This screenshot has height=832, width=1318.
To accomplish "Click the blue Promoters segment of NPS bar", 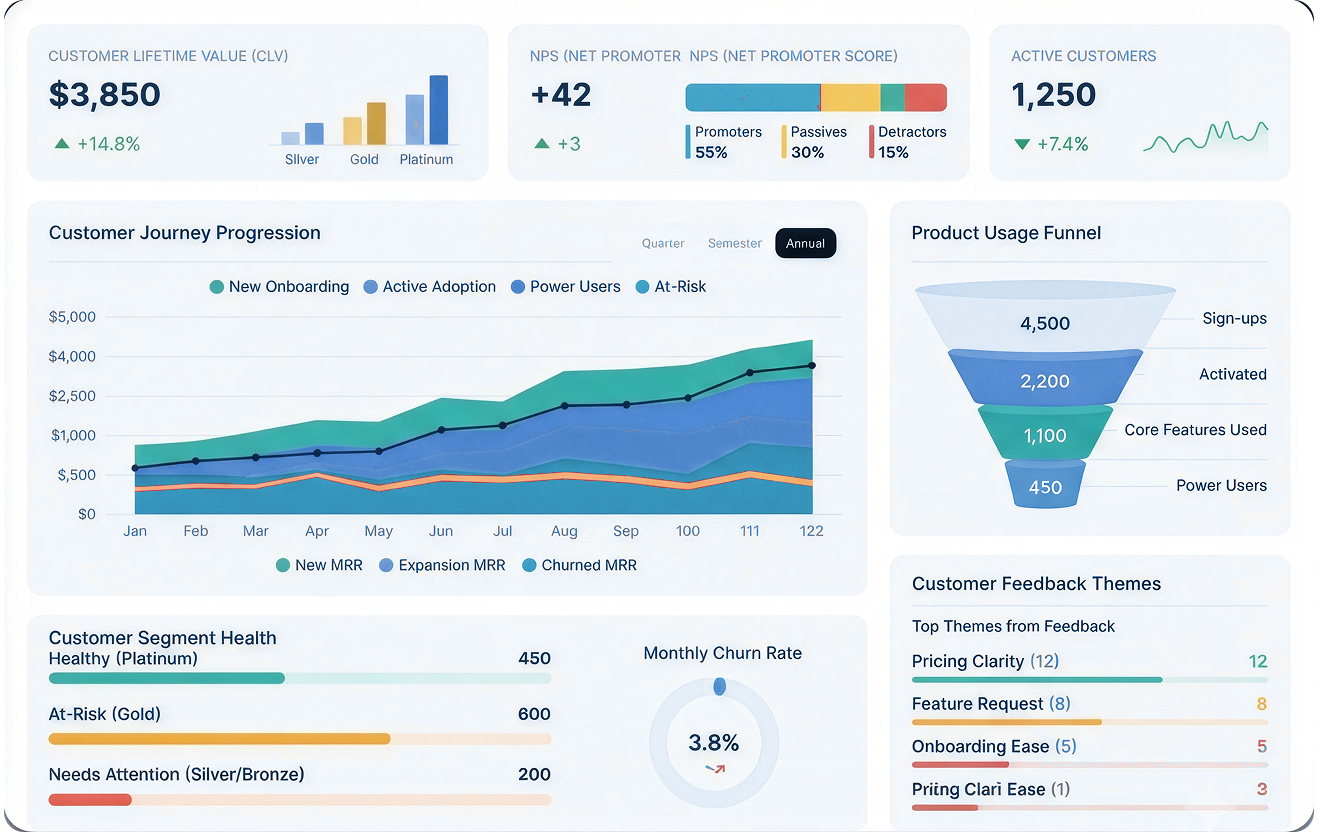I will [x=753, y=97].
